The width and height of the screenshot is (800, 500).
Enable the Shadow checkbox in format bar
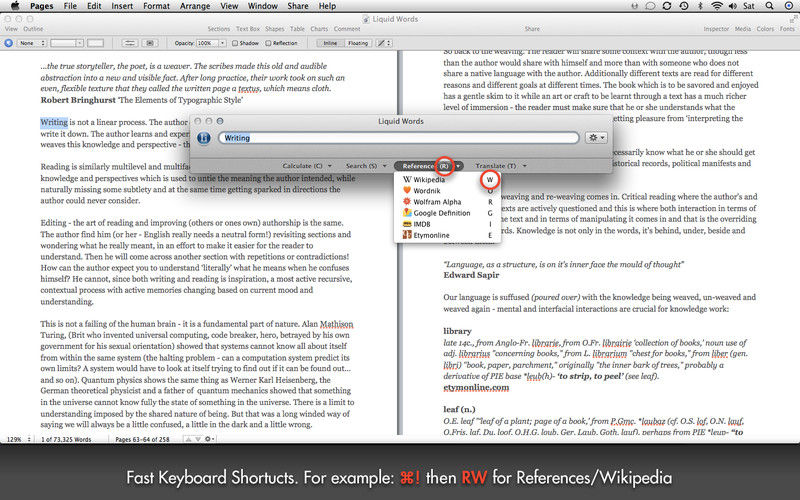(235, 43)
